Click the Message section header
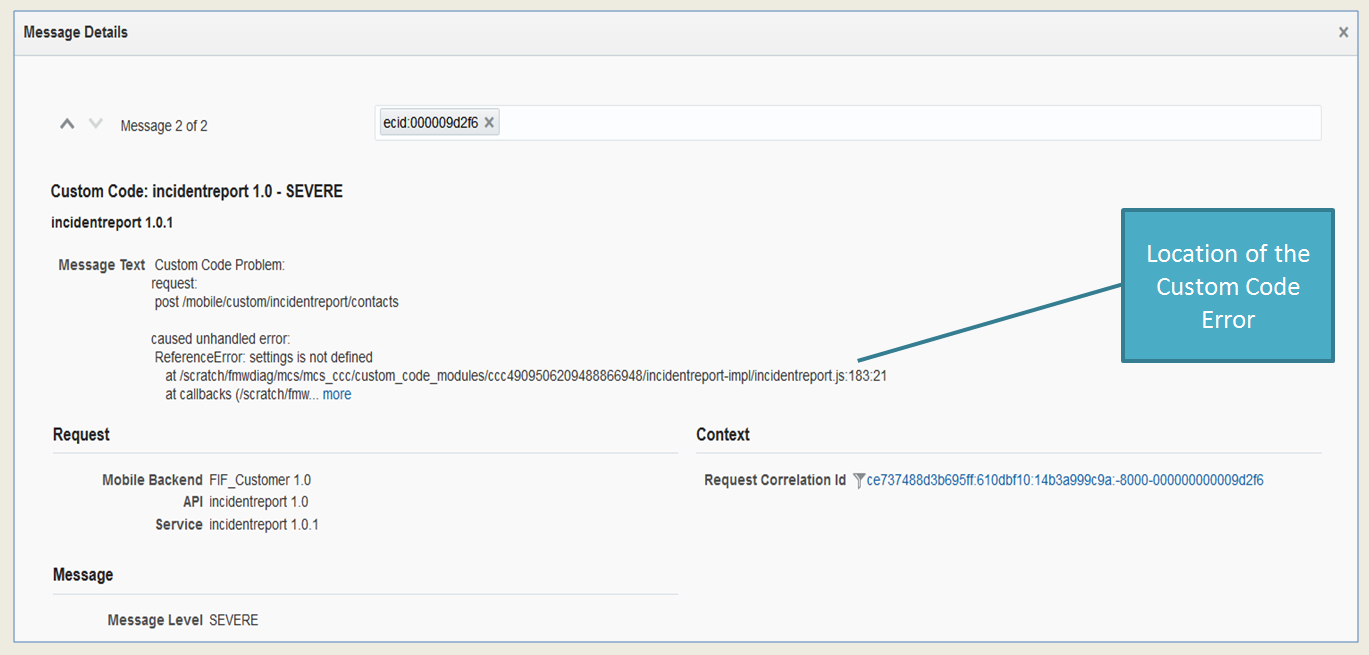The height and width of the screenshot is (655, 1369). click(83, 575)
